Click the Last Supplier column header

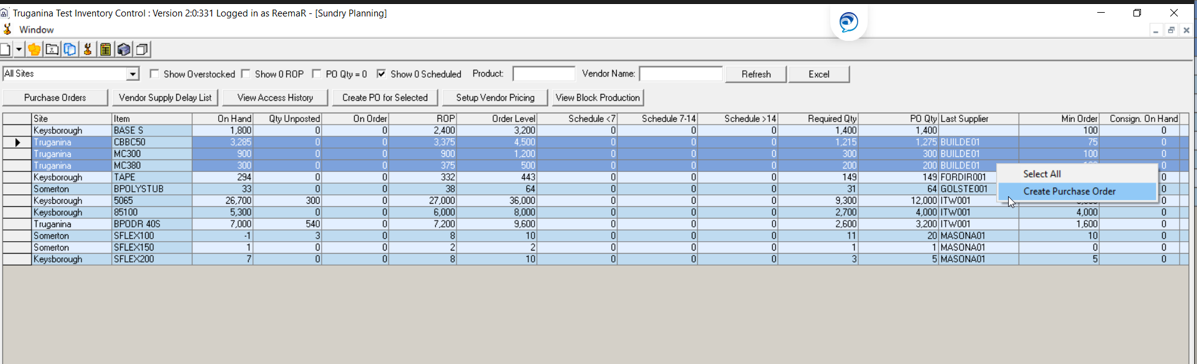coord(979,119)
